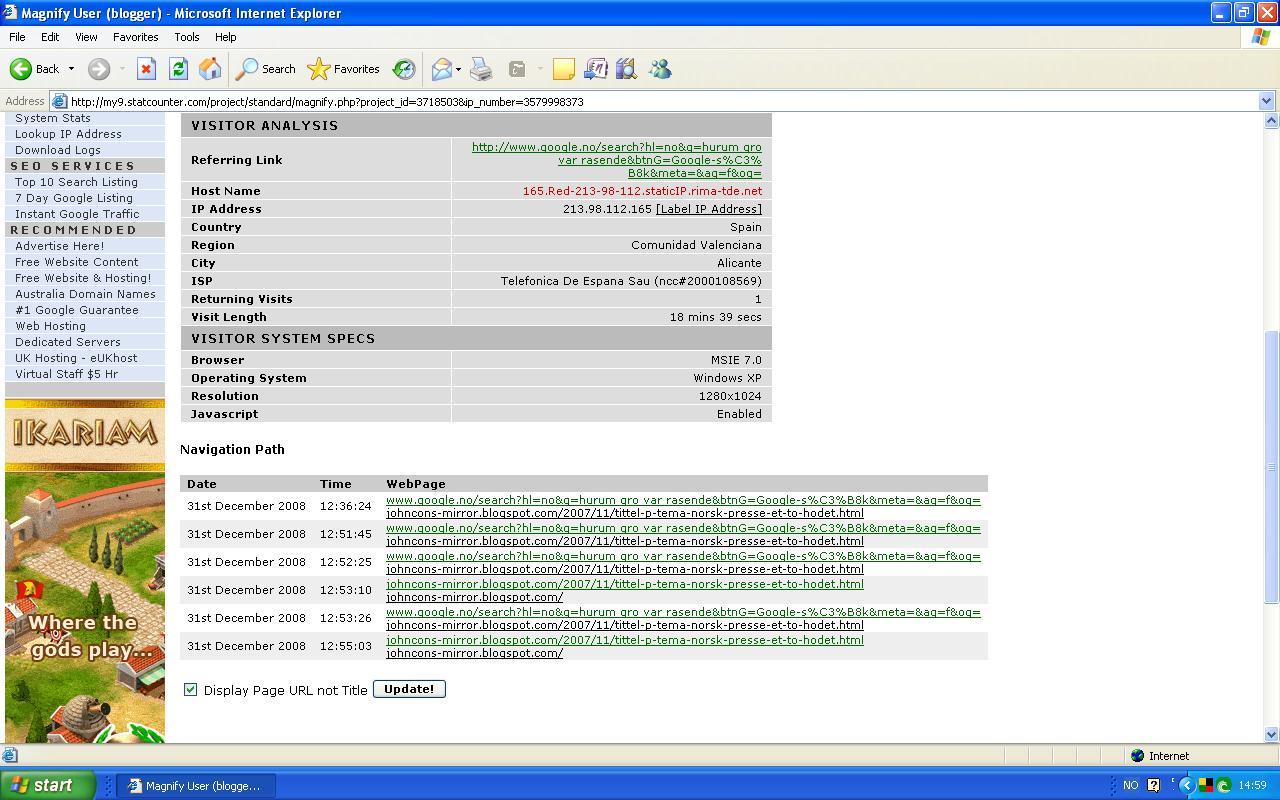Click the red host name rima-tde.net text

point(642,191)
